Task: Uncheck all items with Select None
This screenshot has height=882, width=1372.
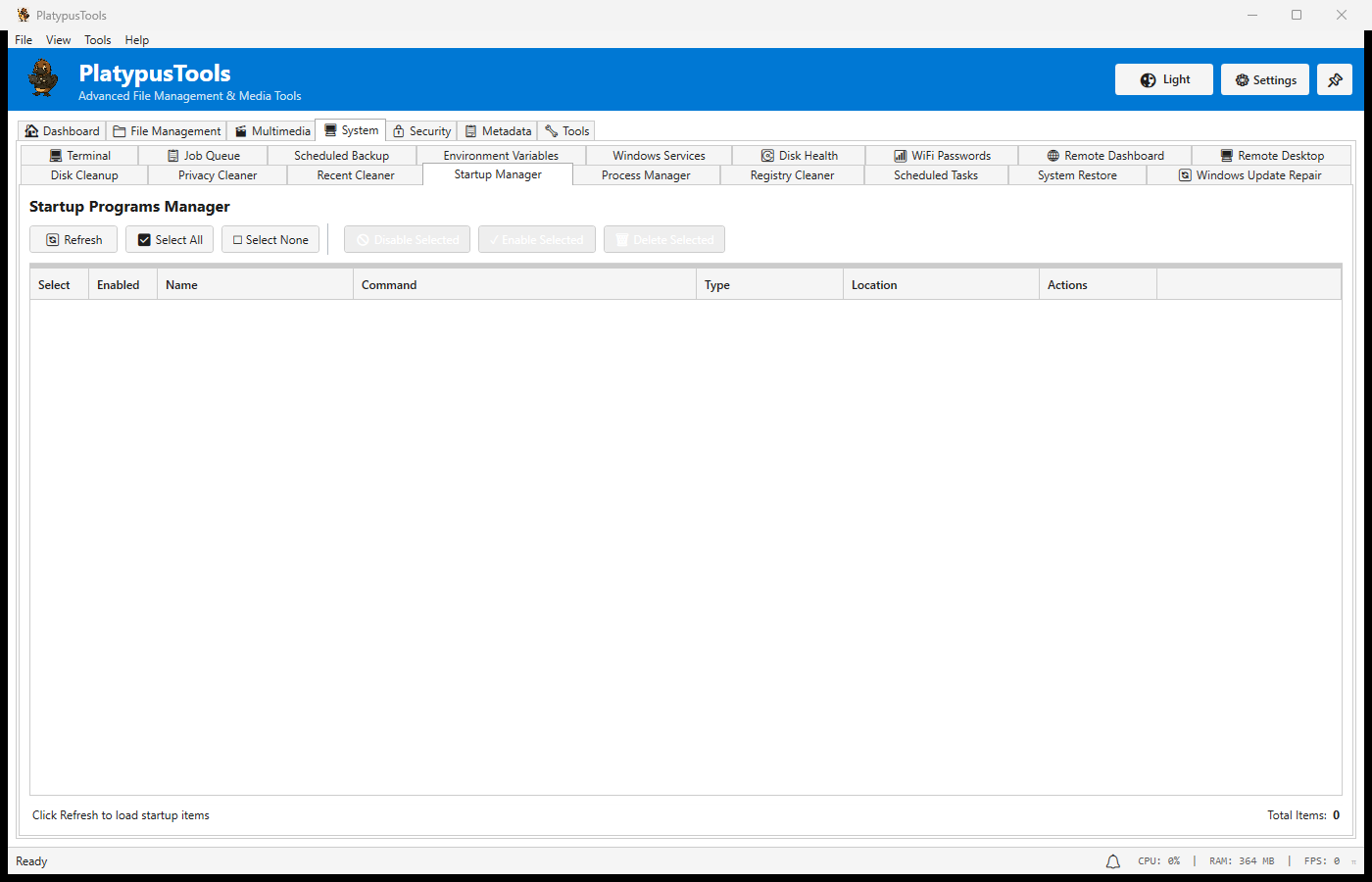Action: coord(270,240)
